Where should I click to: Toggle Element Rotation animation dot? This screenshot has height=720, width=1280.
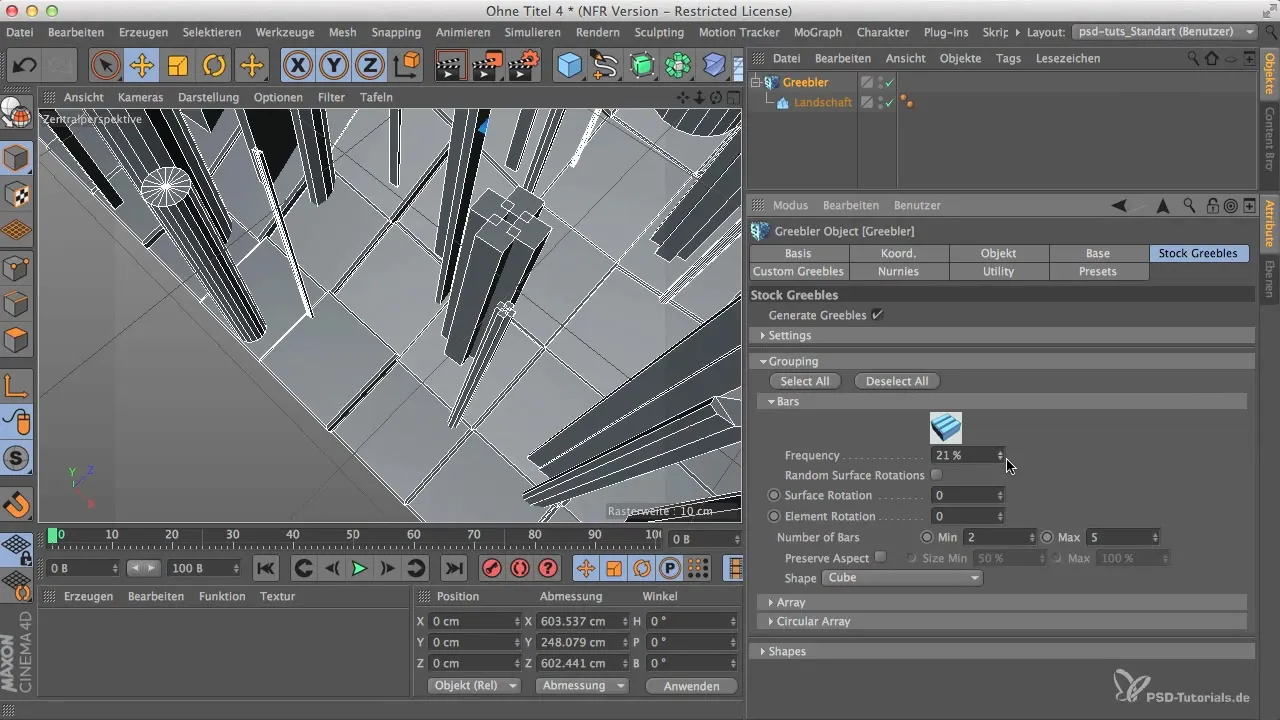(773, 516)
